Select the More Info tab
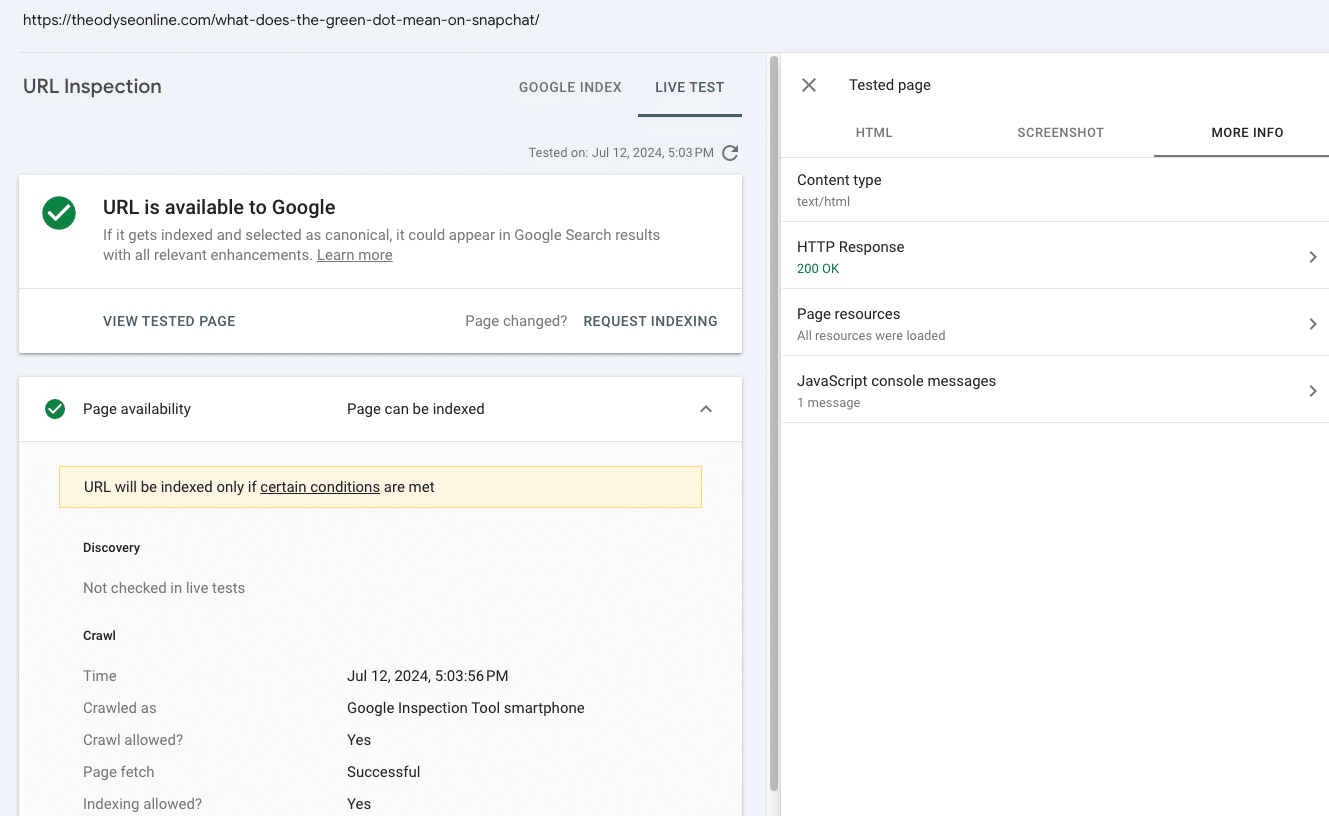 pyautogui.click(x=1247, y=132)
